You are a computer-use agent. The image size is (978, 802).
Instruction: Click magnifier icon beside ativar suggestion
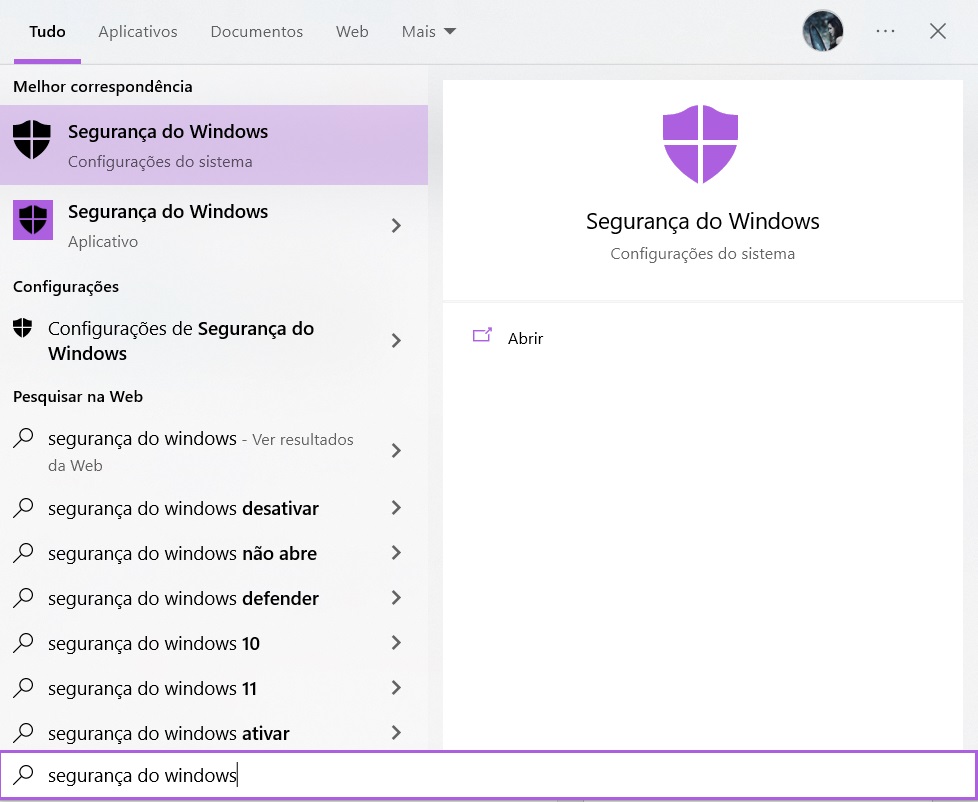[23, 732]
